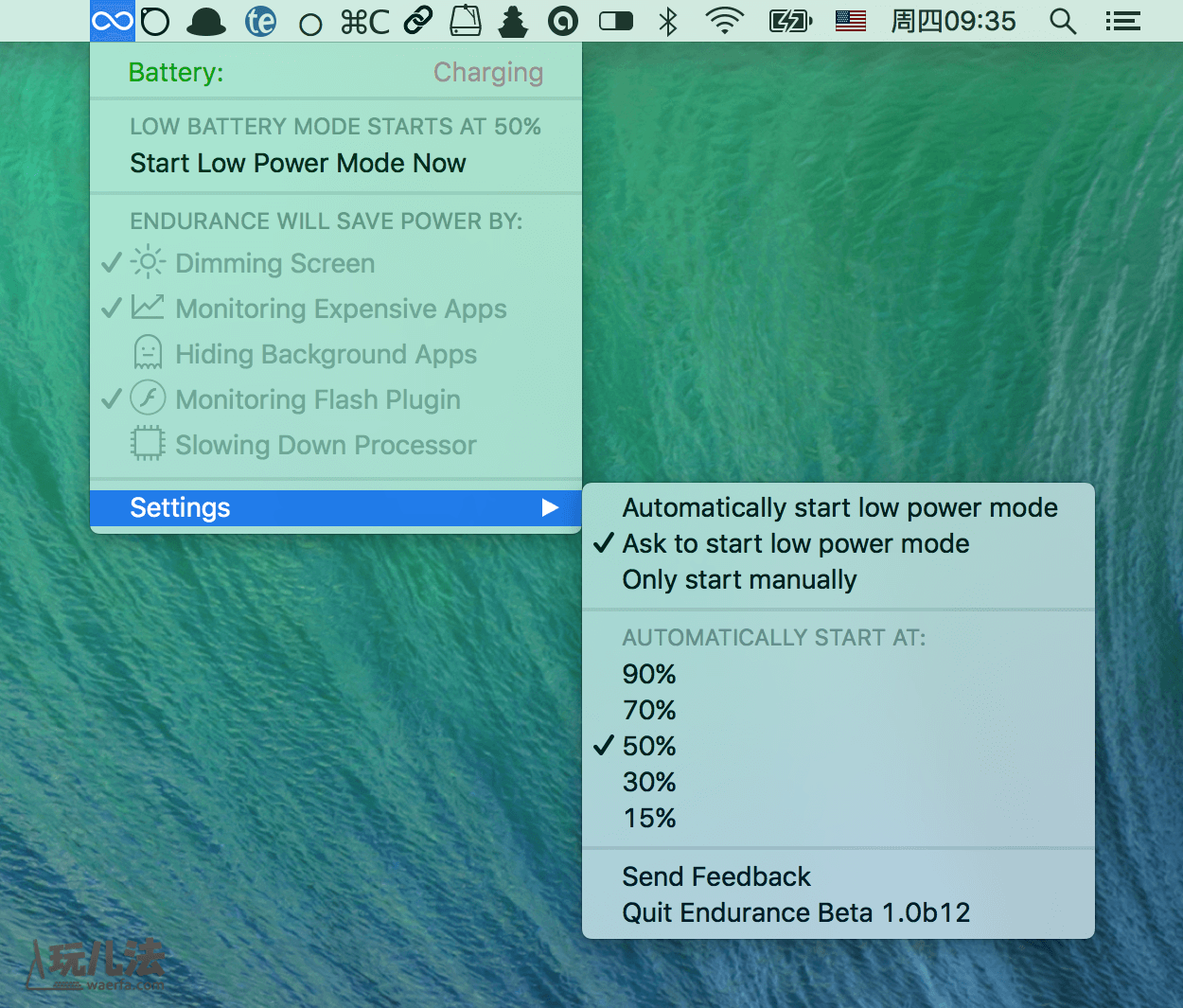The image size is (1183, 1008).
Task: Click the ghost icon for Hiding Background Apps
Action: point(148,352)
